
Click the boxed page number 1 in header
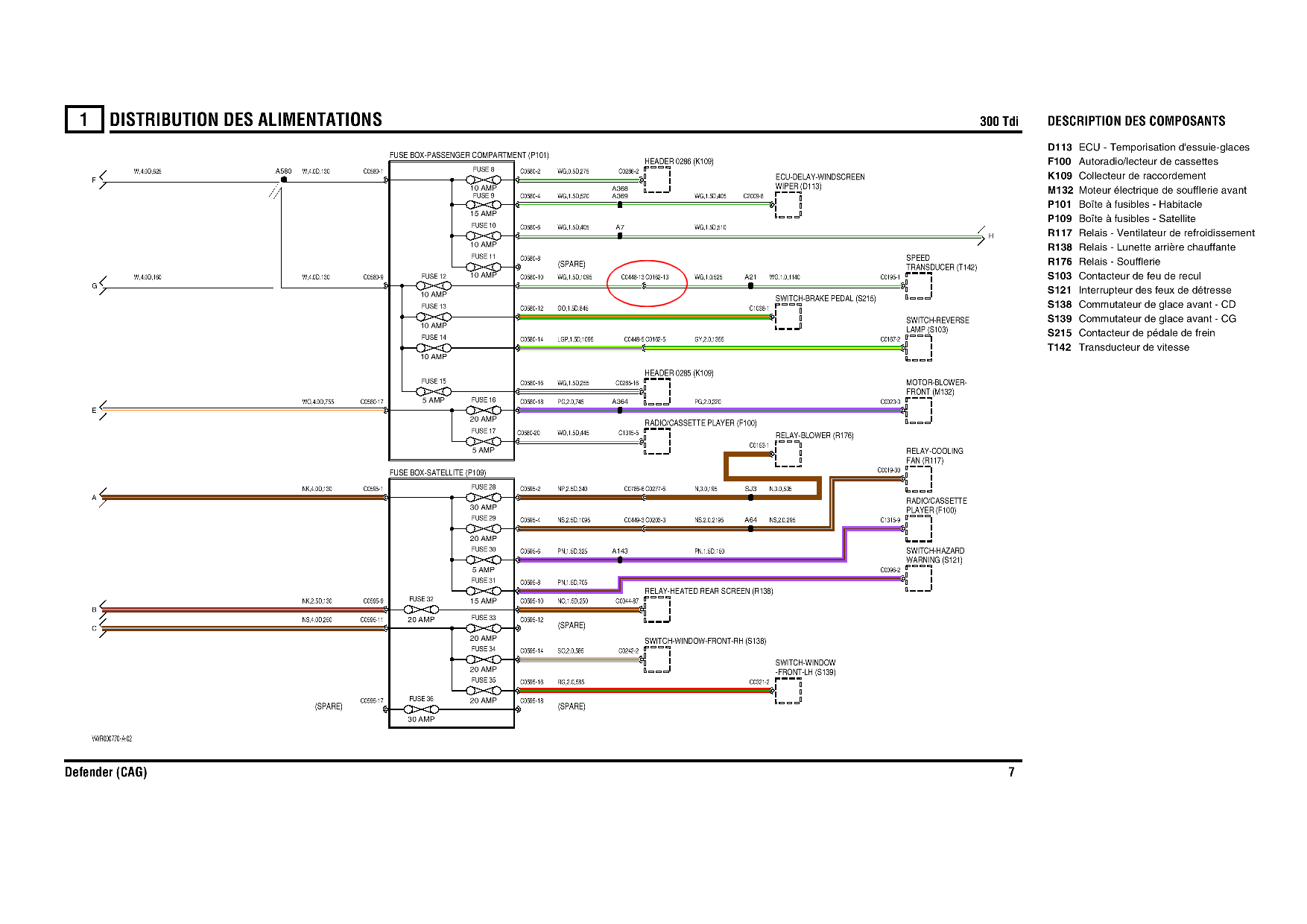(x=83, y=119)
